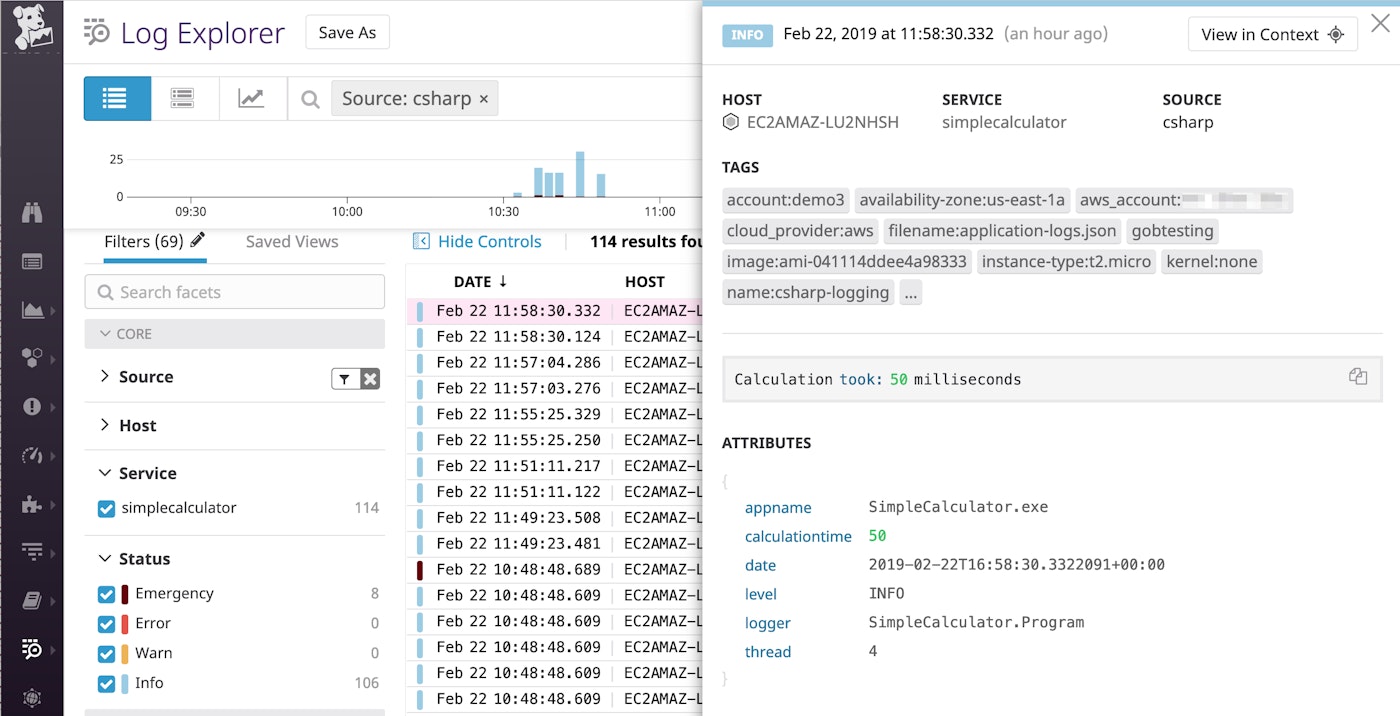Click Hide Controls
The height and width of the screenshot is (716, 1400).
(x=478, y=242)
